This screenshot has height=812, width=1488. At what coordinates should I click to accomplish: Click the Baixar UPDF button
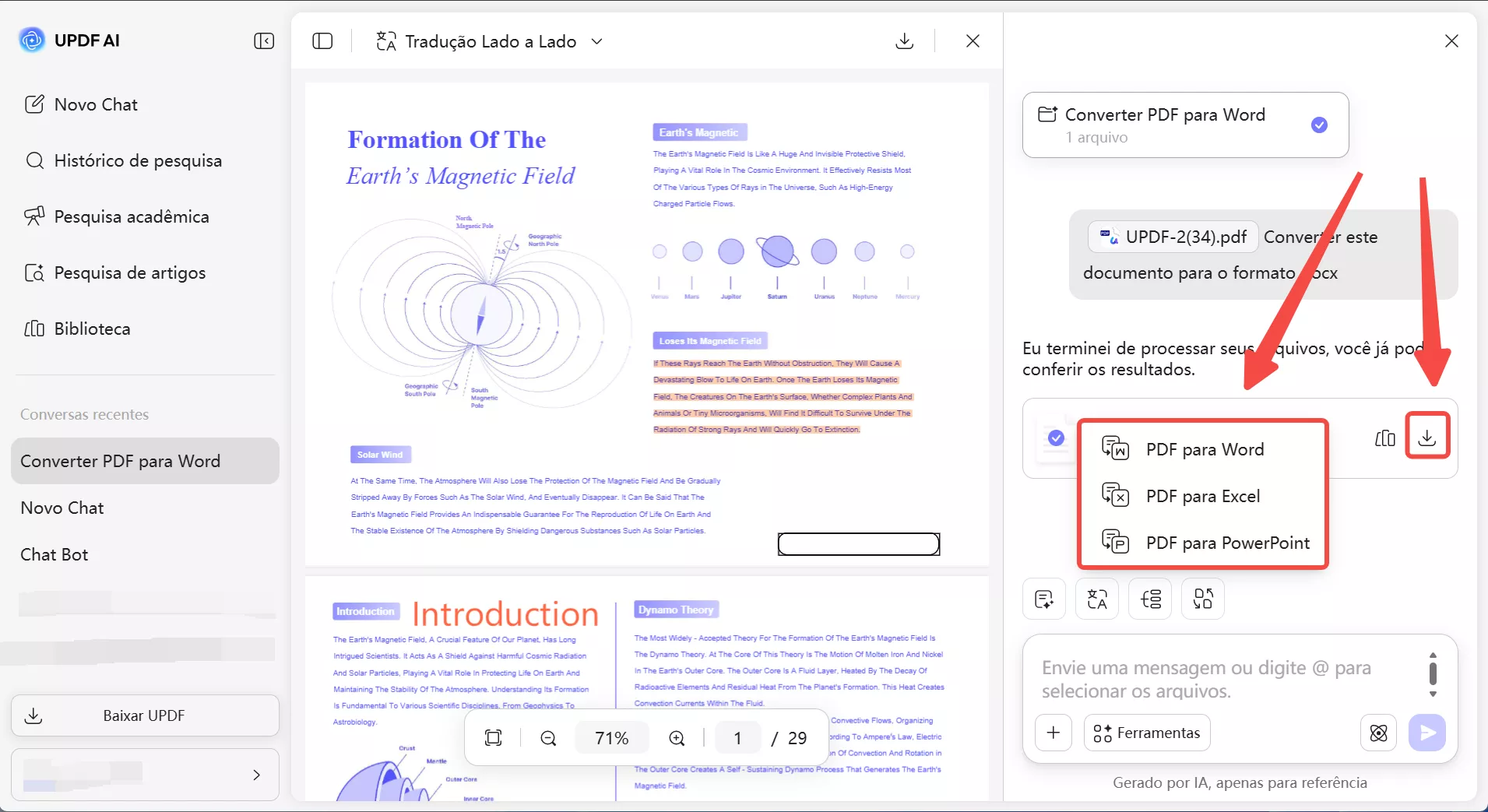pos(144,715)
